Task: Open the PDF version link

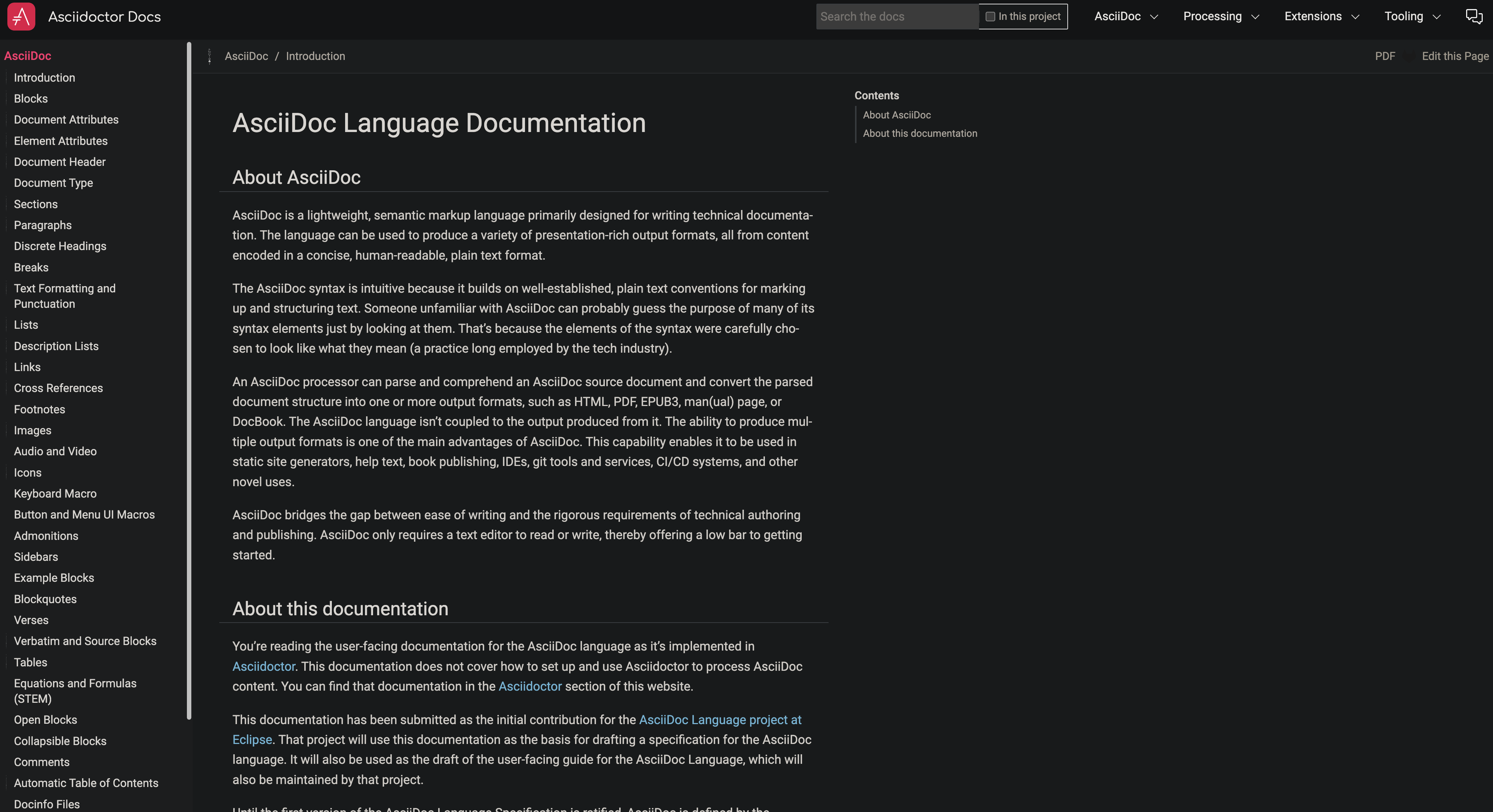Action: point(1384,56)
